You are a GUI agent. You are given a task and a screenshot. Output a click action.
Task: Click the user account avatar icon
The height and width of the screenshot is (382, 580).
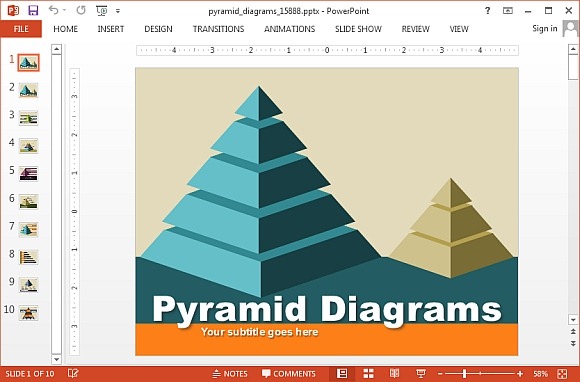570,28
